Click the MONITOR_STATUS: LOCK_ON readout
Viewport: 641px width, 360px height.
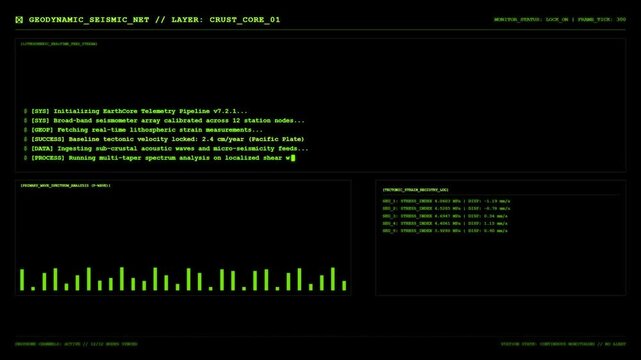531,19
